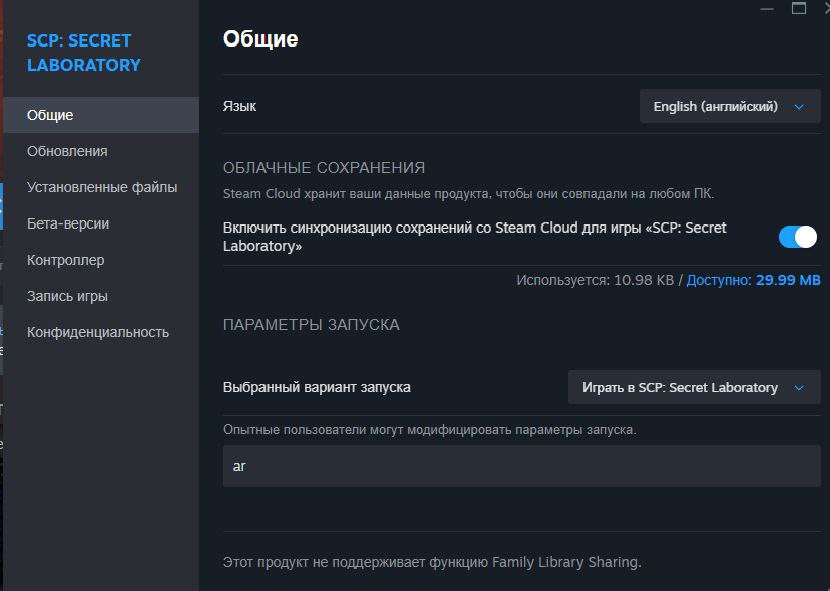830x591 pixels.
Task: Click the Steam Cloud sync label text
Action: click(x=475, y=237)
